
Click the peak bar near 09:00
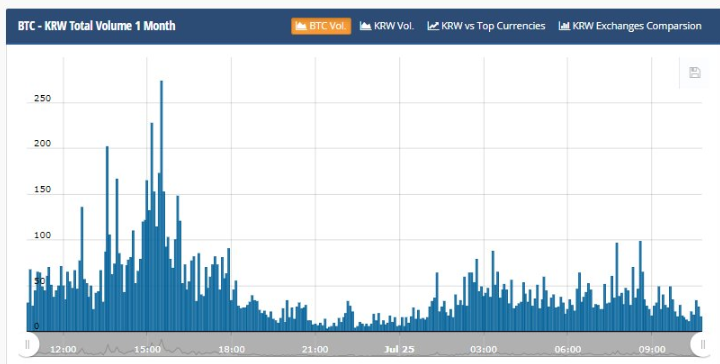(640, 286)
